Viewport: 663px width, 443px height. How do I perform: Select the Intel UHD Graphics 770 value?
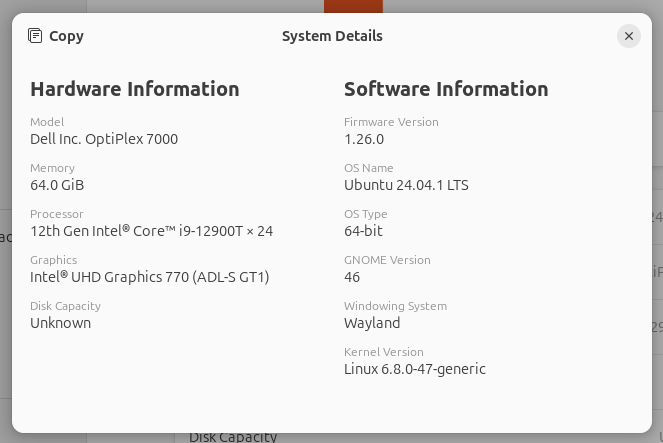(150, 277)
